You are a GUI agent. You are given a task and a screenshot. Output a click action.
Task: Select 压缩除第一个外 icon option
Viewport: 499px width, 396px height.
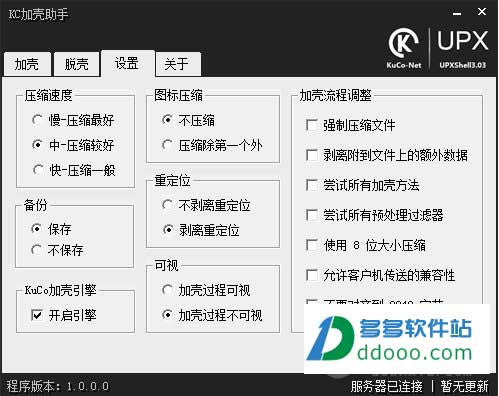tap(212, 145)
